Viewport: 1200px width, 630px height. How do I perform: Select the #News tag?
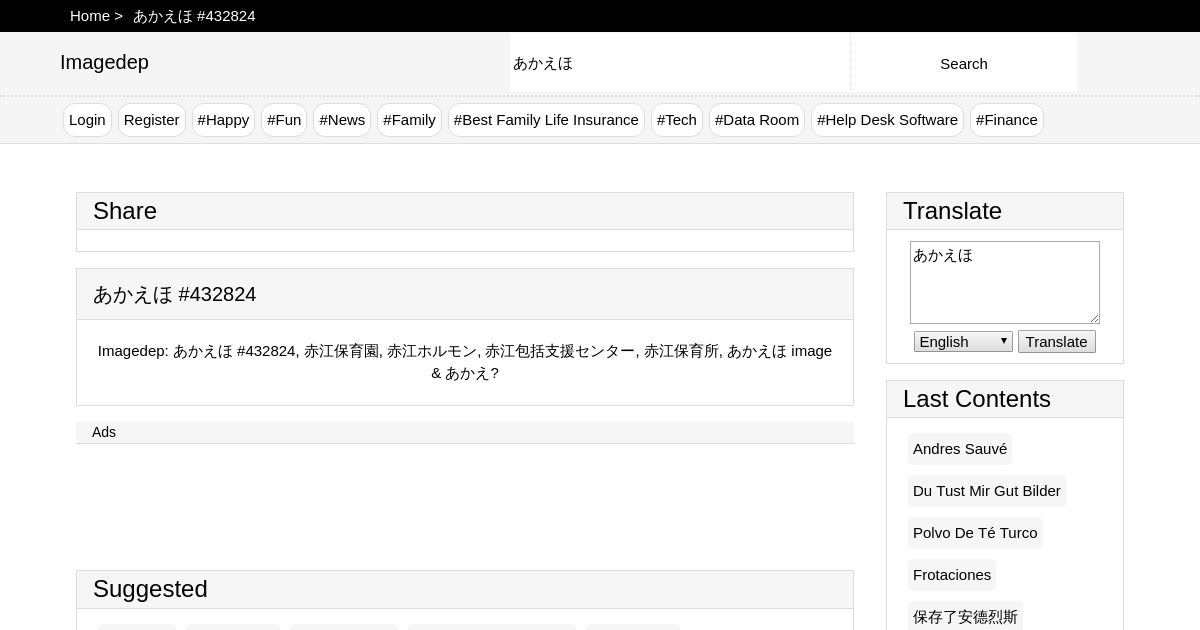[x=342, y=120]
